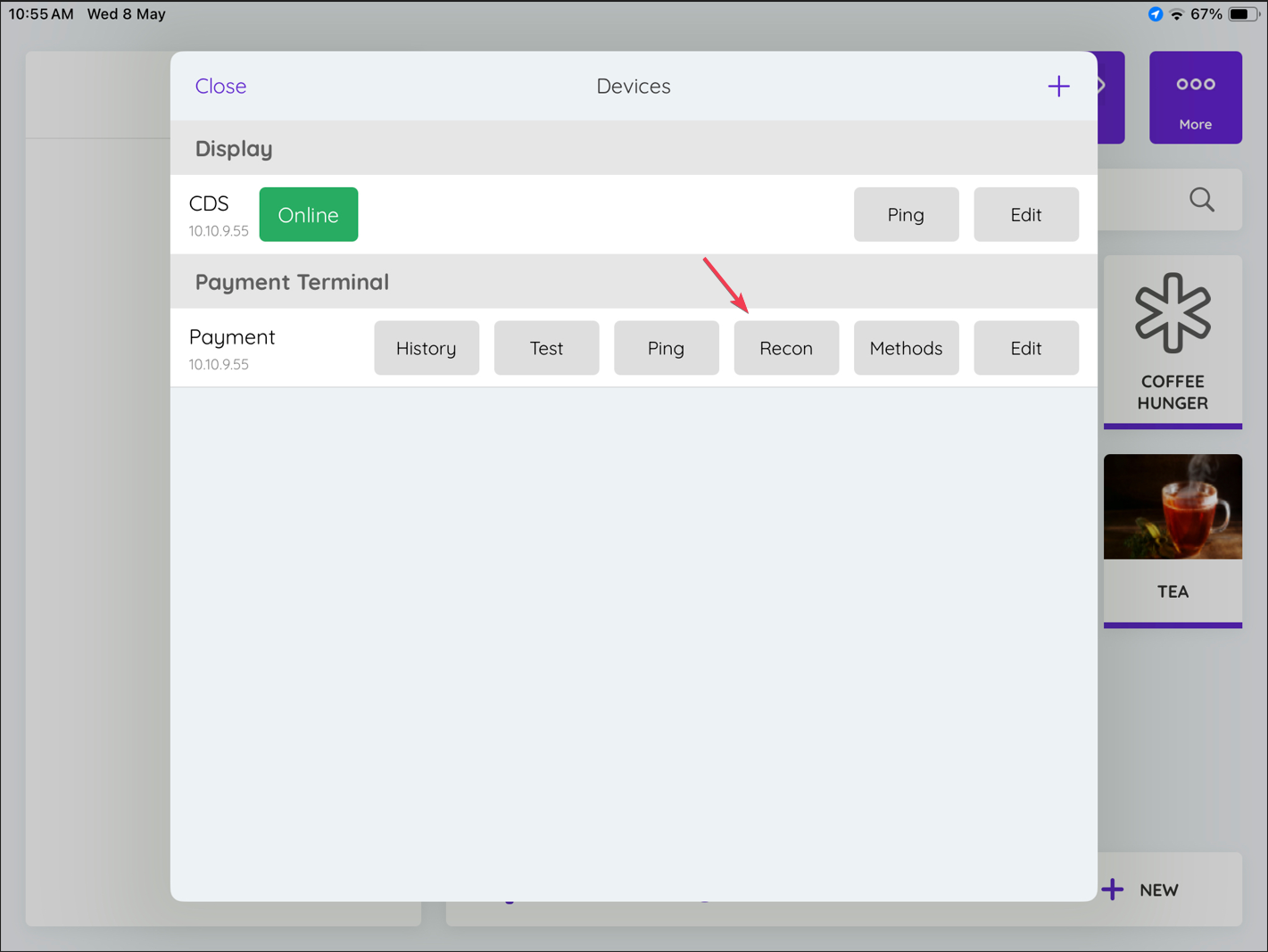Open the More menu with three dots

click(1196, 97)
